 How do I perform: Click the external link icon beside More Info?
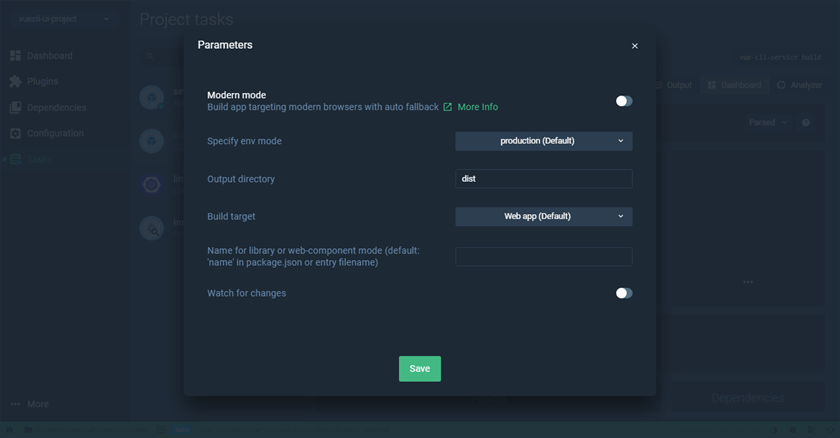tap(447, 107)
